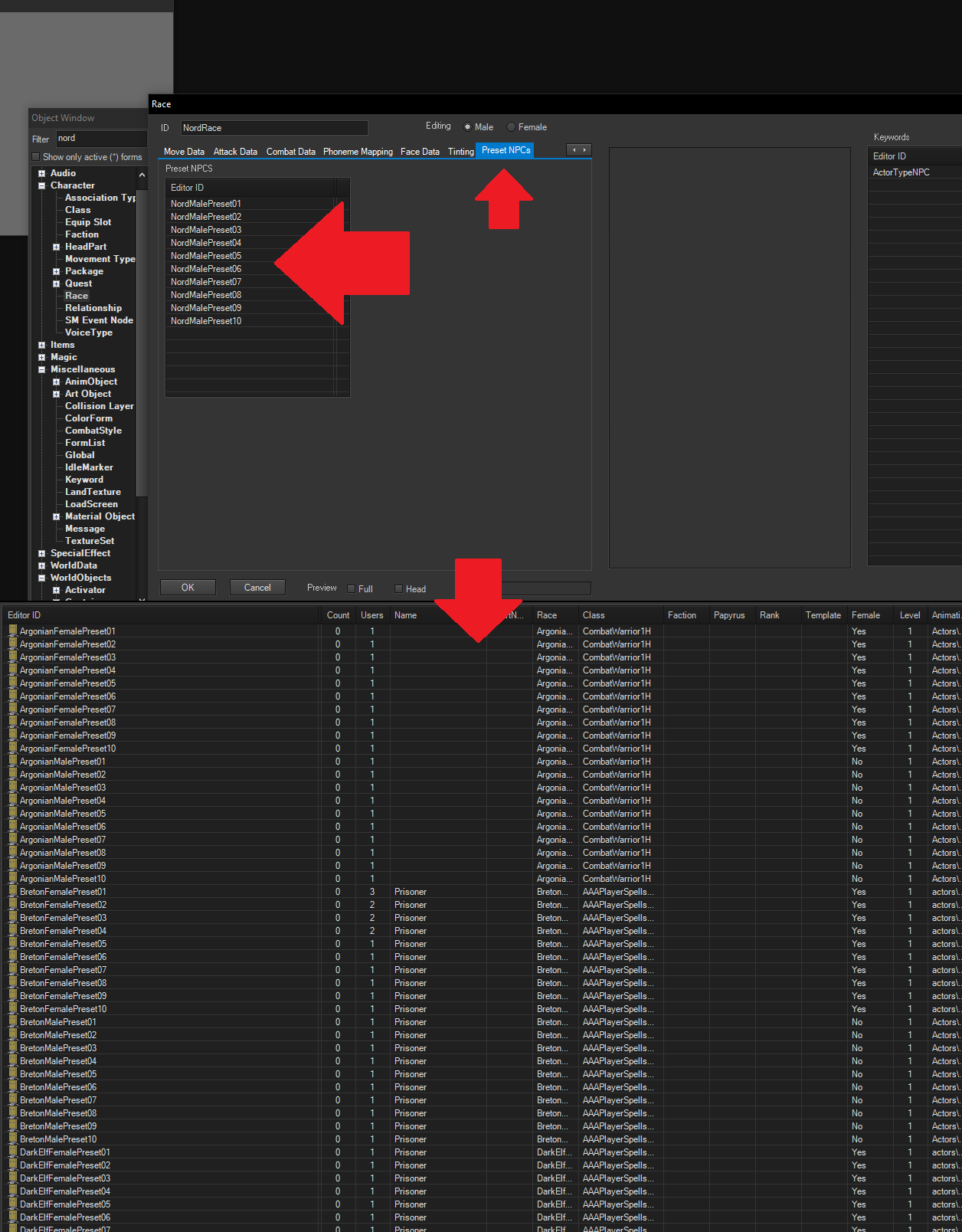Sort by the Female column header
Screen dimensions: 962x1232
pos(870,615)
